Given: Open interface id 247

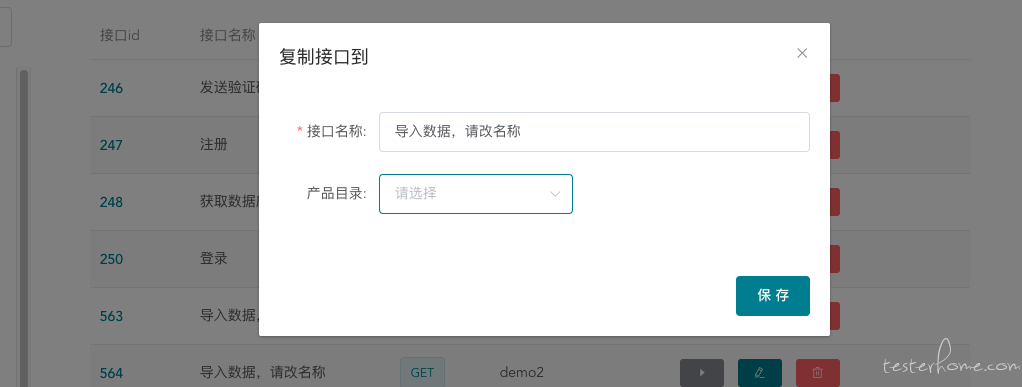Looking at the screenshot, I should pyautogui.click(x=111, y=145).
